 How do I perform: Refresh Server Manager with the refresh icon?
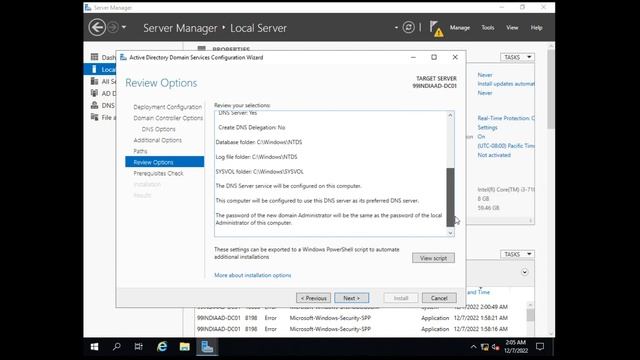point(408,27)
